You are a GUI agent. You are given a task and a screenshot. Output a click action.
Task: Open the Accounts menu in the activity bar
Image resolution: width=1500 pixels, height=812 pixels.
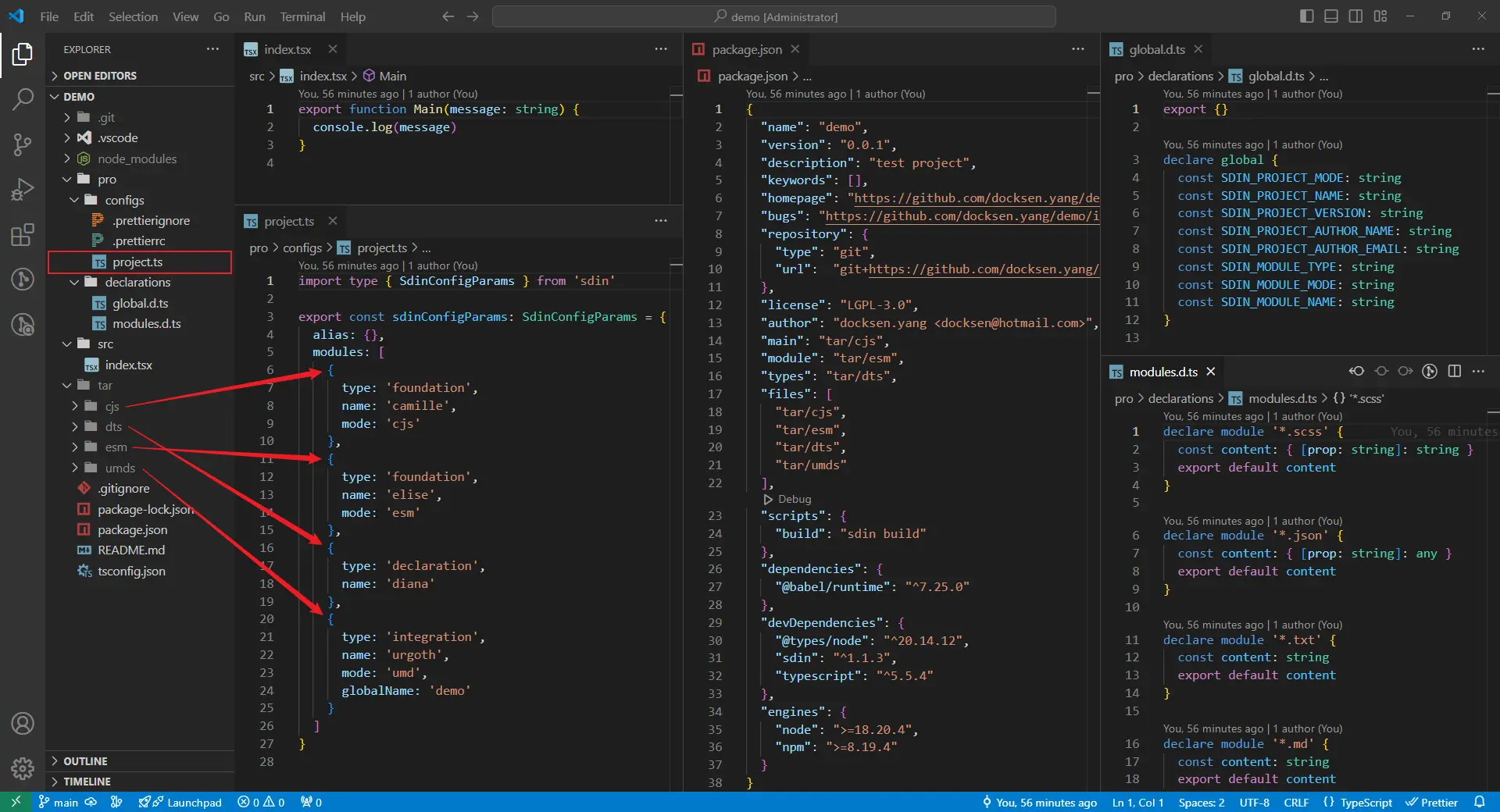[x=23, y=724]
